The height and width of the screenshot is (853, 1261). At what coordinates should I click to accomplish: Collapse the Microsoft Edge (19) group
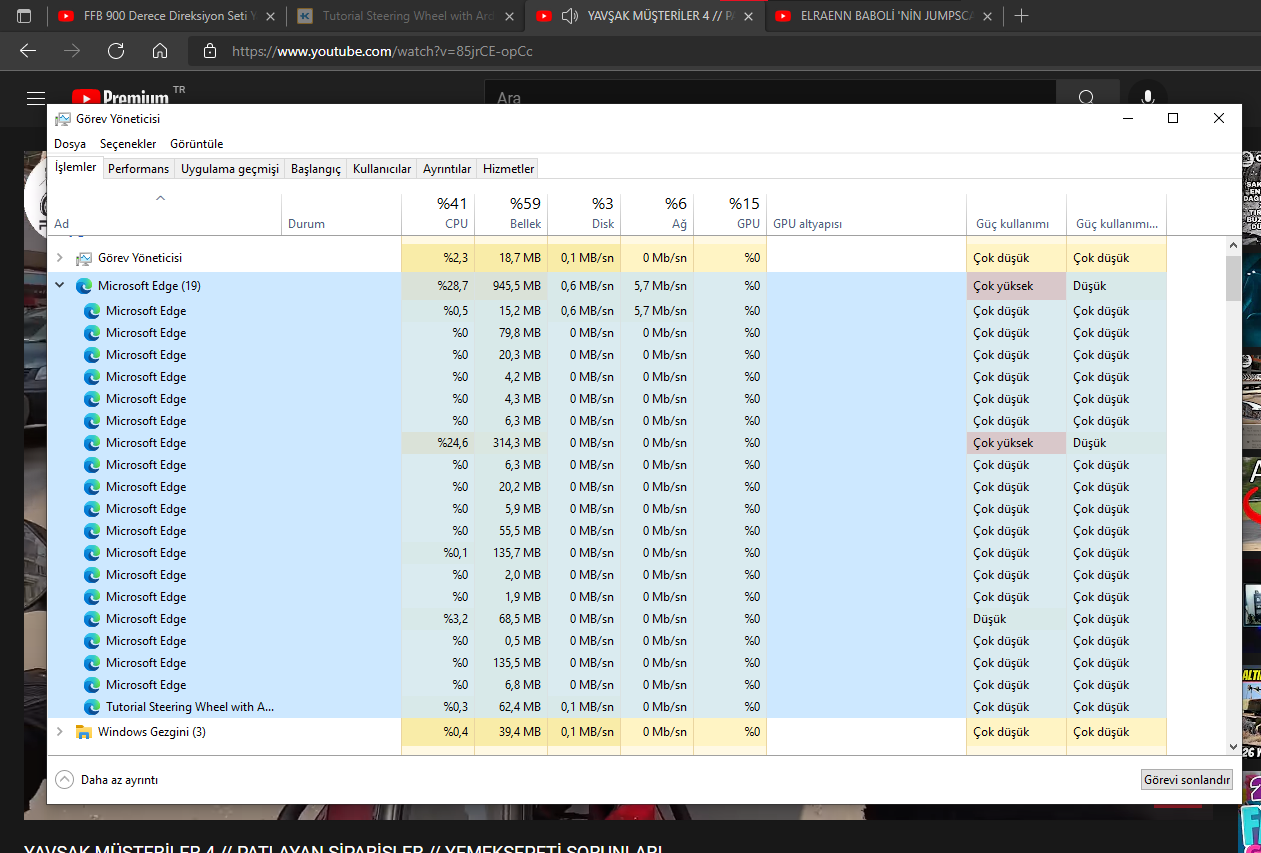coord(59,286)
